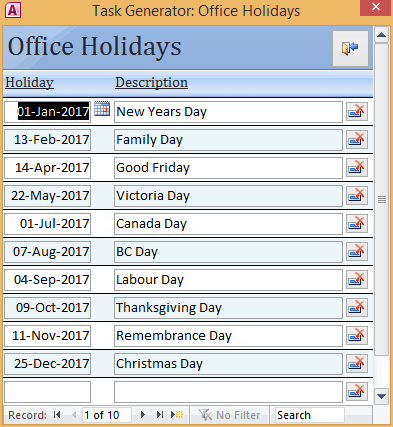
Task: Delete the Victoria Day record
Action: coord(357,196)
